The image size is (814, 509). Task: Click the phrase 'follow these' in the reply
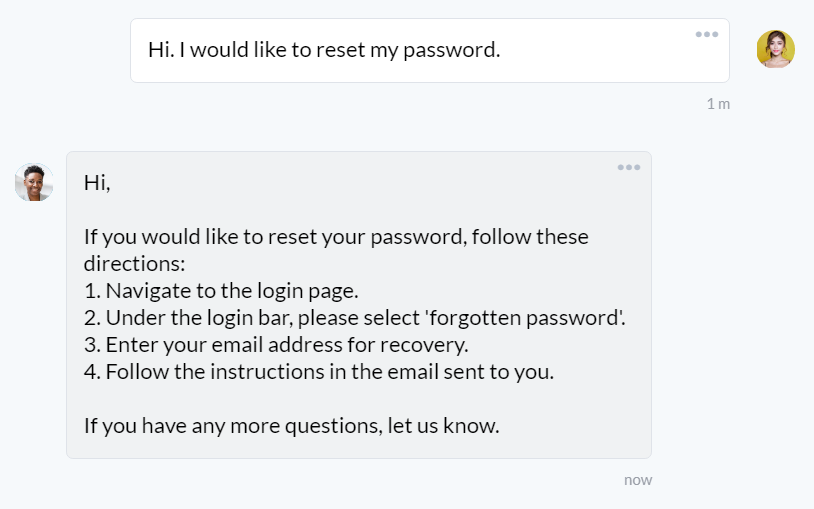click(530, 237)
